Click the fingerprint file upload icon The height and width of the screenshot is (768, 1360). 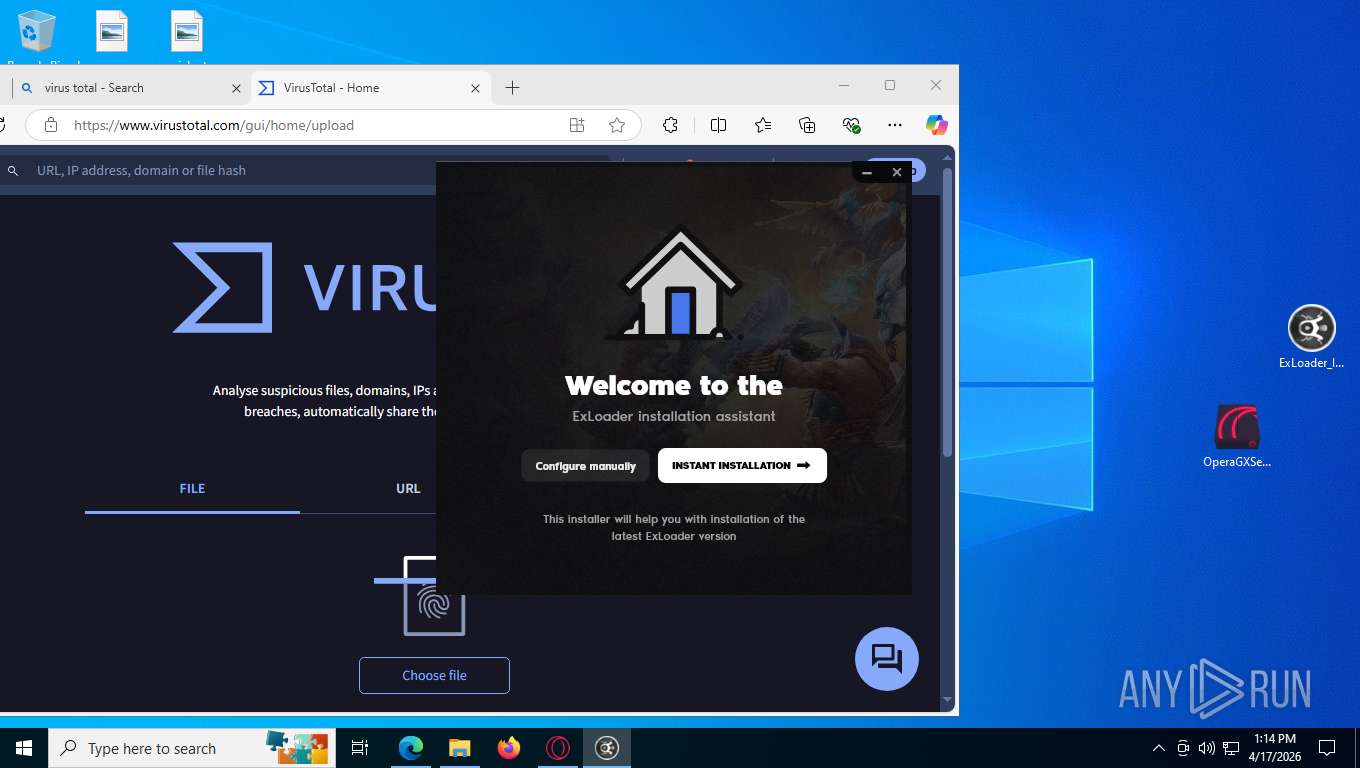[x=420, y=596]
